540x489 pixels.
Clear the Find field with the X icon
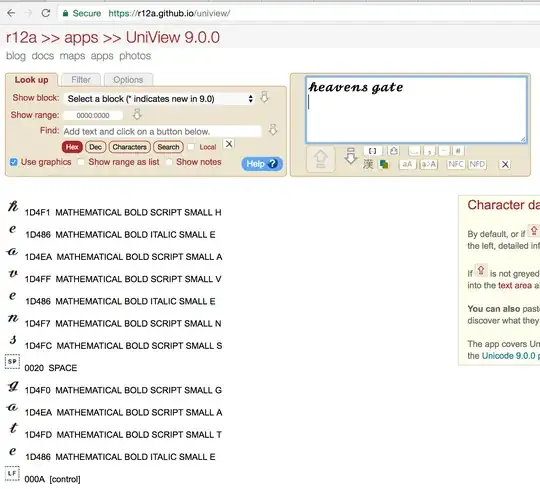(x=229, y=144)
